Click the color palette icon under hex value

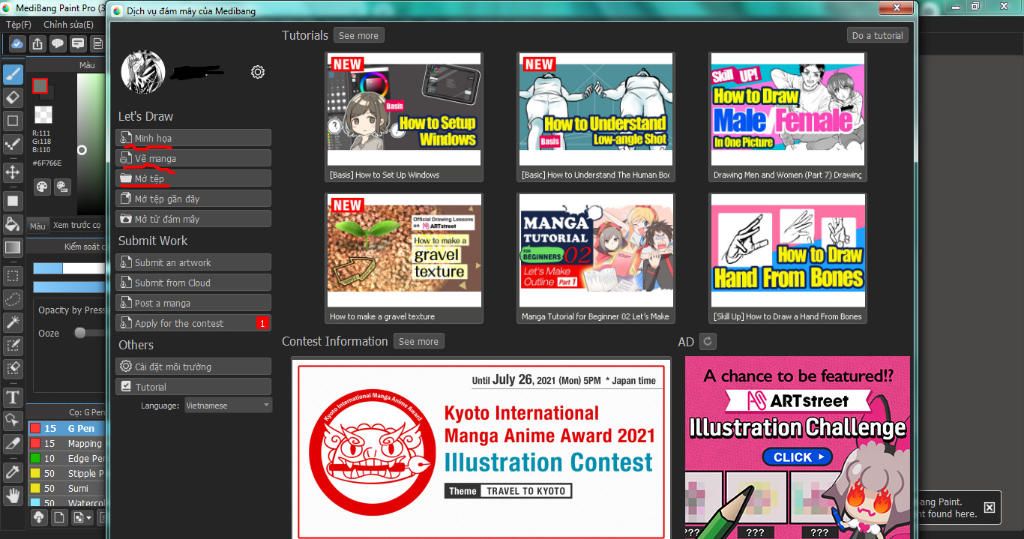click(x=42, y=187)
